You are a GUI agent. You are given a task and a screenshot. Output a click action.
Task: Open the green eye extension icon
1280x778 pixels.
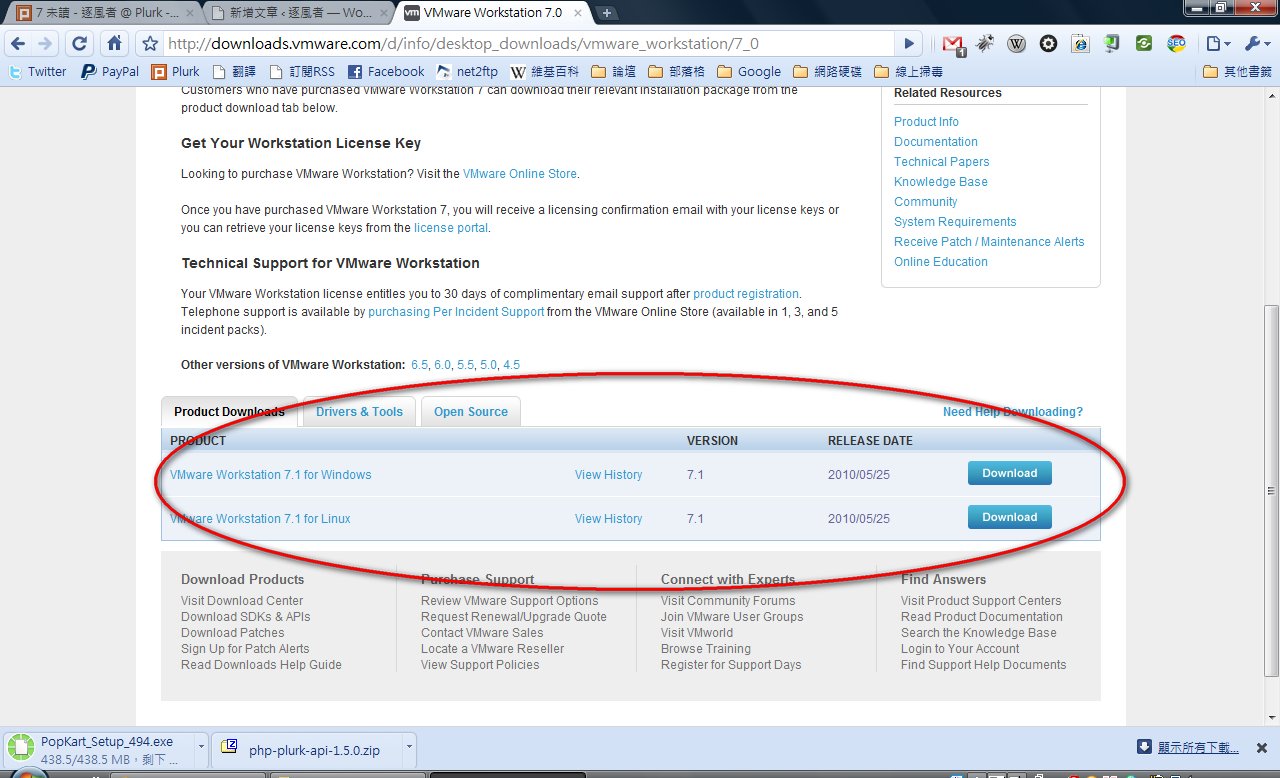coord(1144,44)
